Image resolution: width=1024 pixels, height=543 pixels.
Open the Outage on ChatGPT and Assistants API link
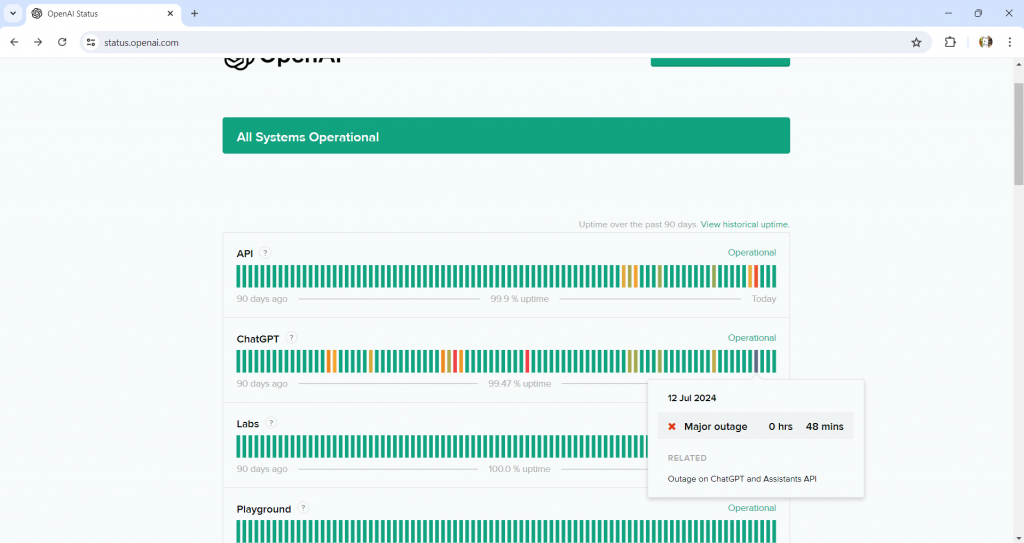pos(742,479)
